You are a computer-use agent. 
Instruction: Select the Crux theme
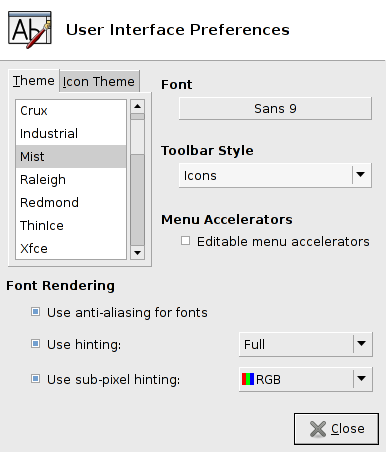pos(71,111)
